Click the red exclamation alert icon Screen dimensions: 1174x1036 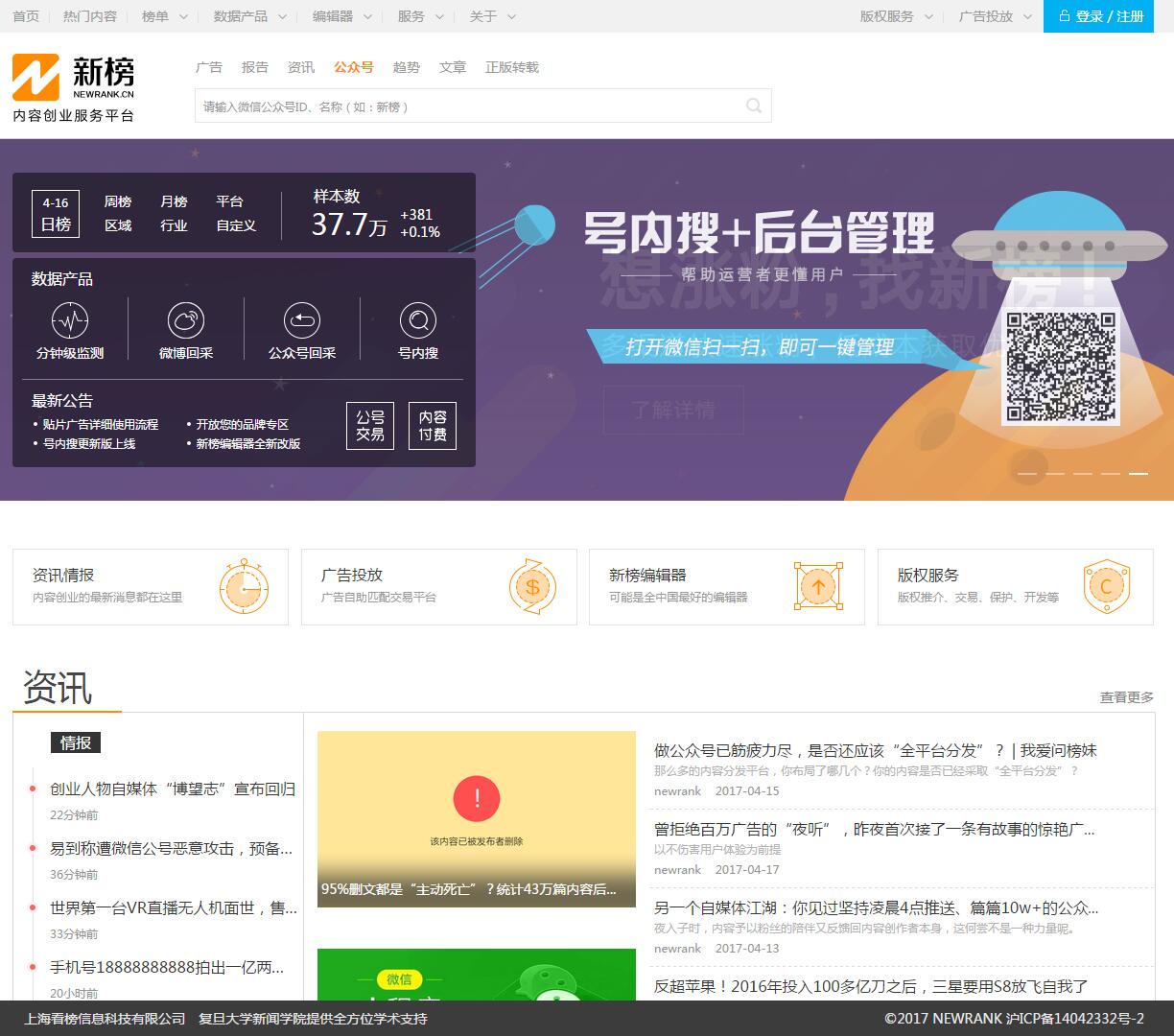click(x=477, y=798)
